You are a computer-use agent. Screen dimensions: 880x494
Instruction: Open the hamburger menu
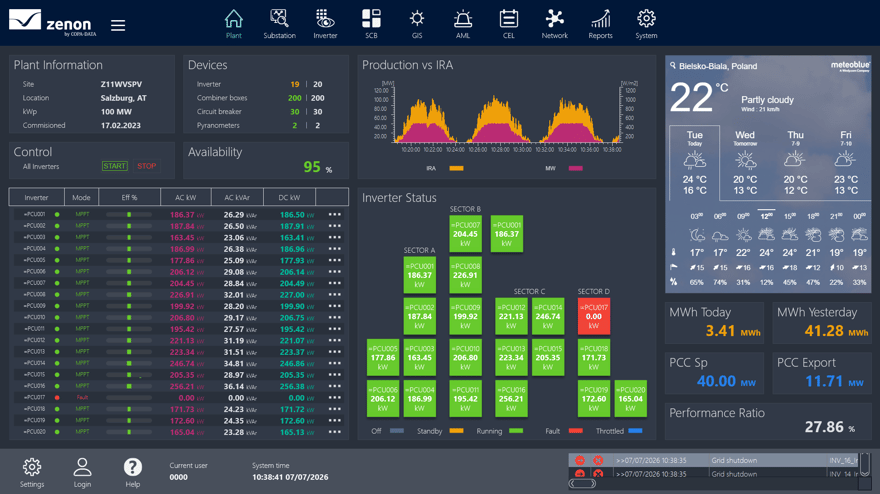coord(118,25)
